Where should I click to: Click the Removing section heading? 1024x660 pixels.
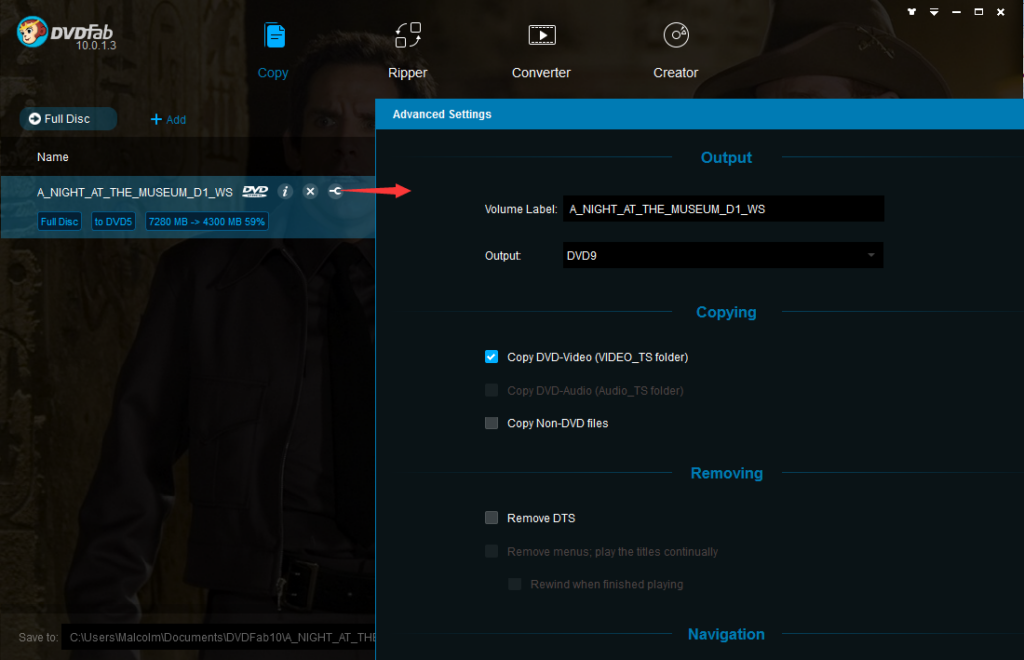[x=727, y=473]
